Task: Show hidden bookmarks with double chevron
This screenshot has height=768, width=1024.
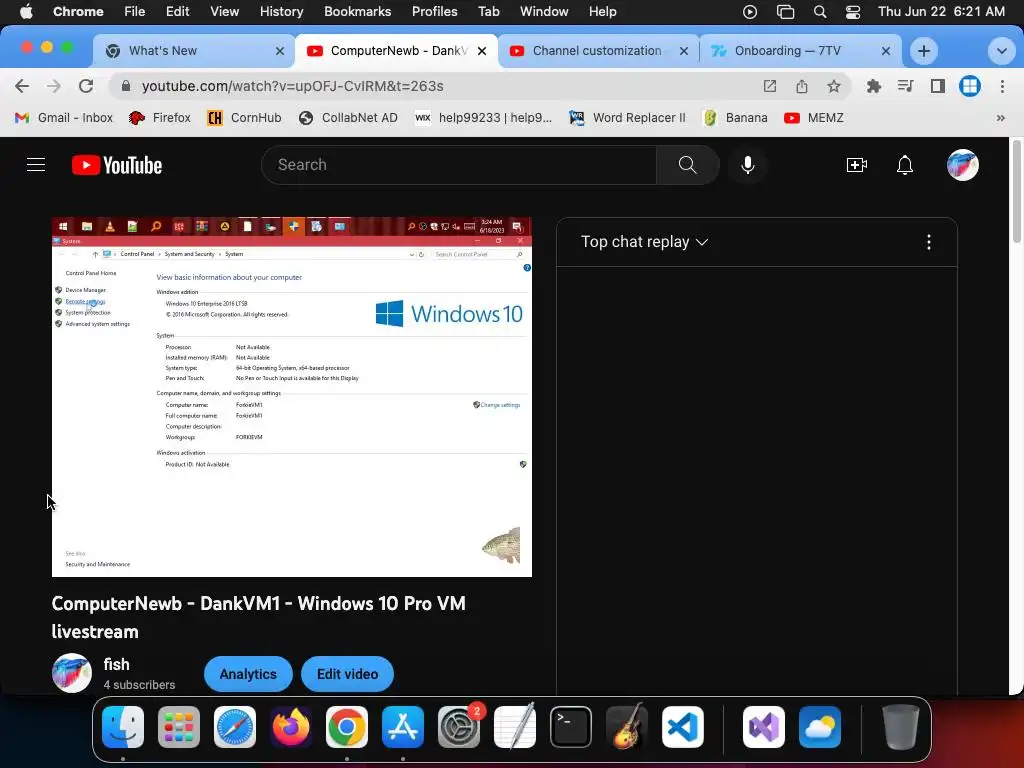Action: [x=1000, y=118]
